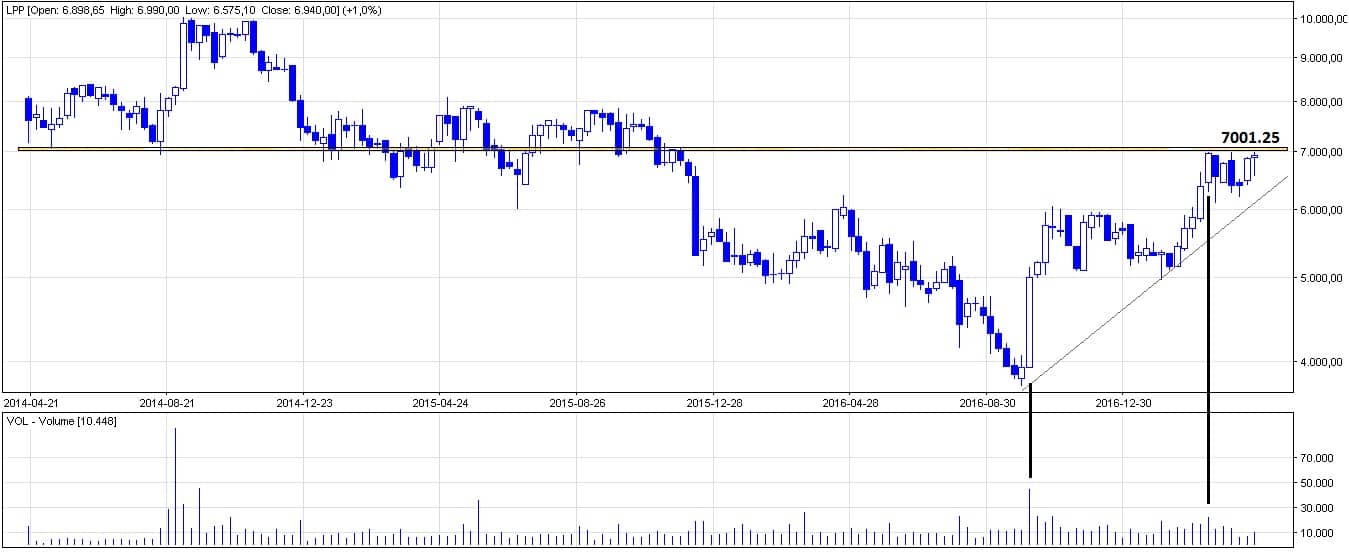Click the 2014-04-21 date label
1349x552 pixels.
31,403
